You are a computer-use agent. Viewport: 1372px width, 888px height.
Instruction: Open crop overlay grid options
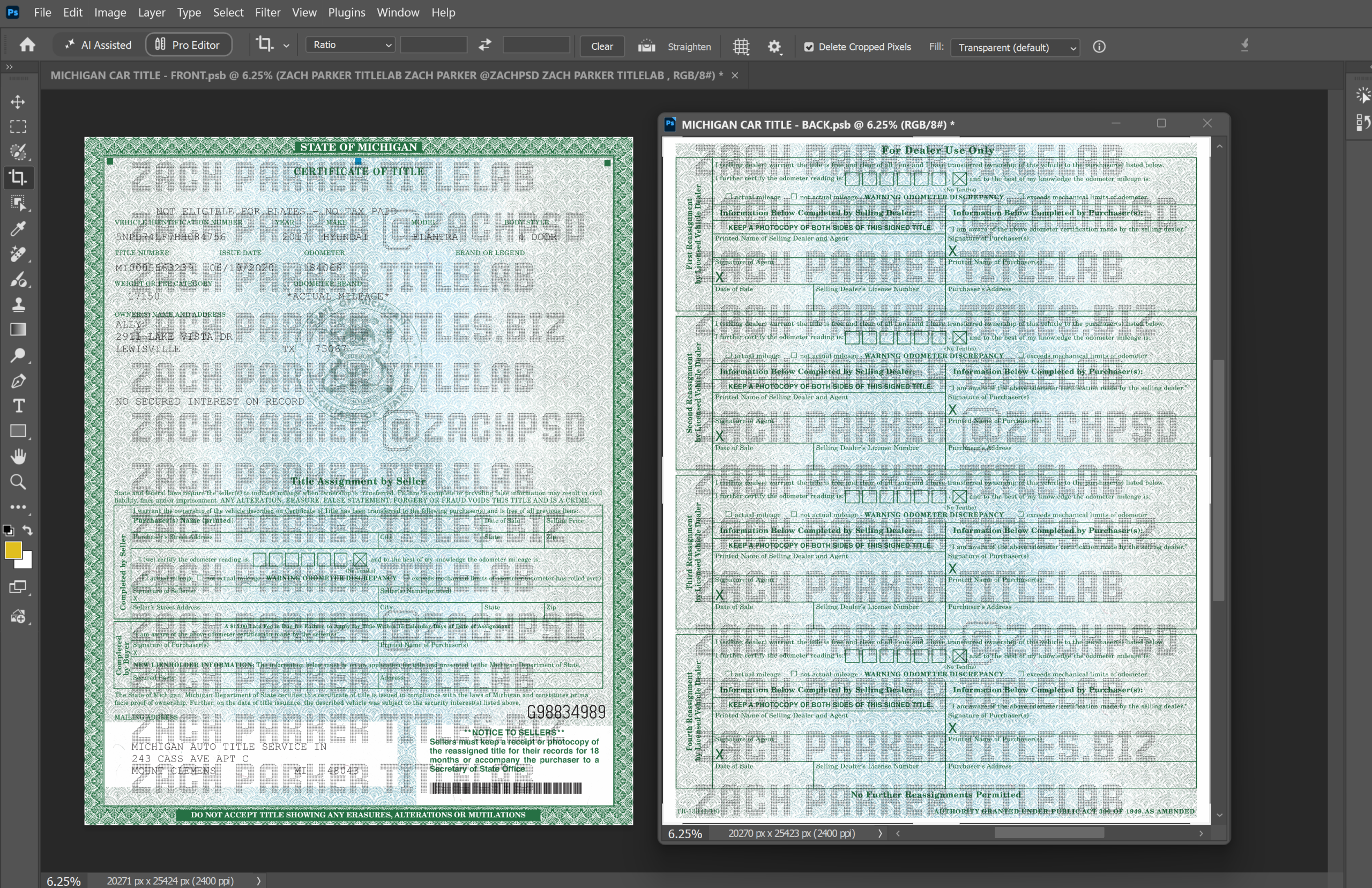741,47
